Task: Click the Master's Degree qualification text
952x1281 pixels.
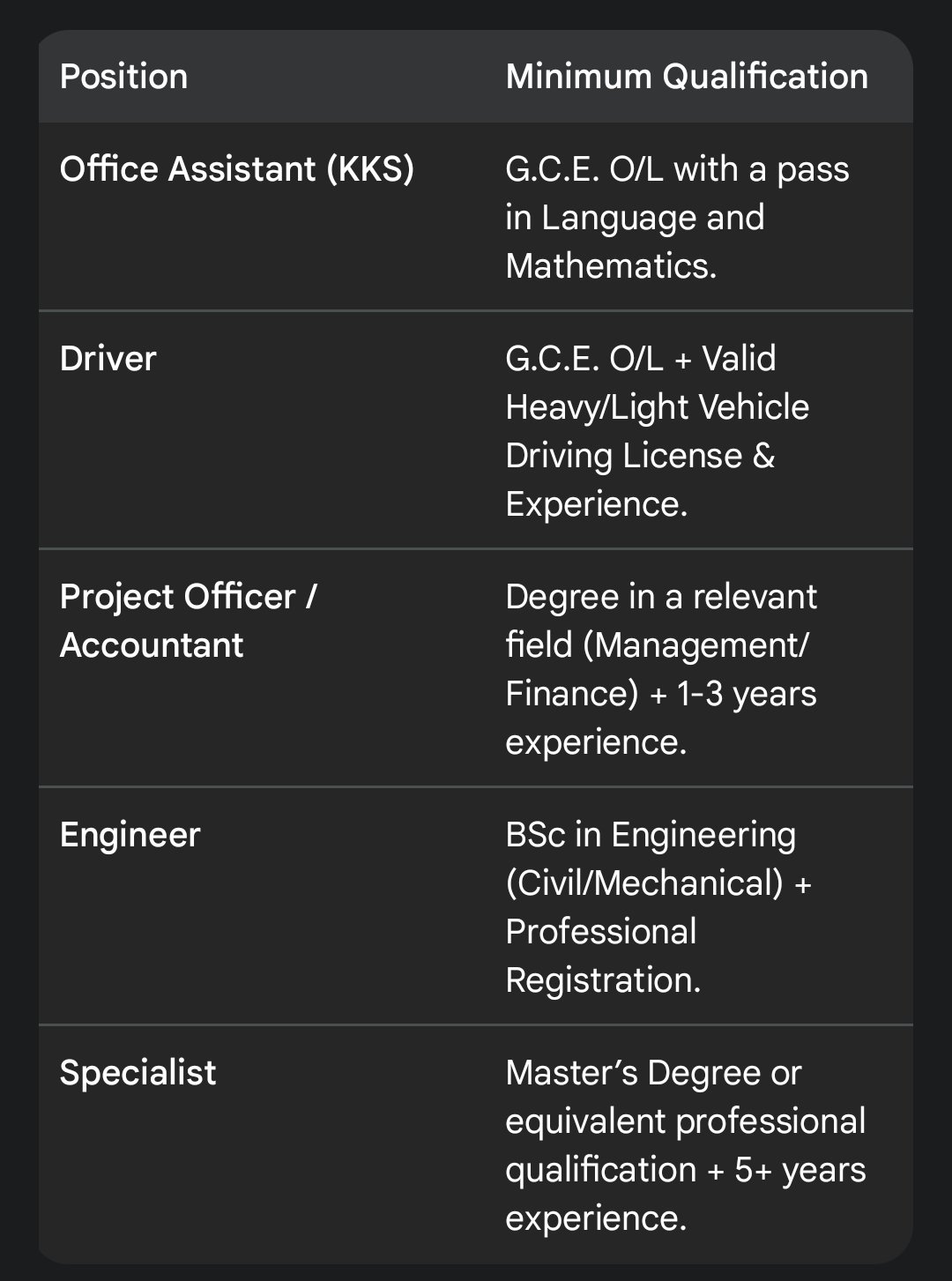Action: click(653, 1073)
